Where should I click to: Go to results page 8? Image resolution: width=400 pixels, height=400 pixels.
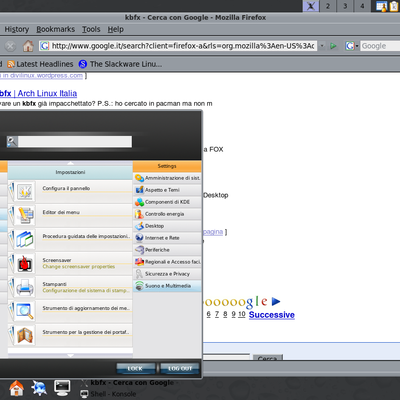pos(225,314)
